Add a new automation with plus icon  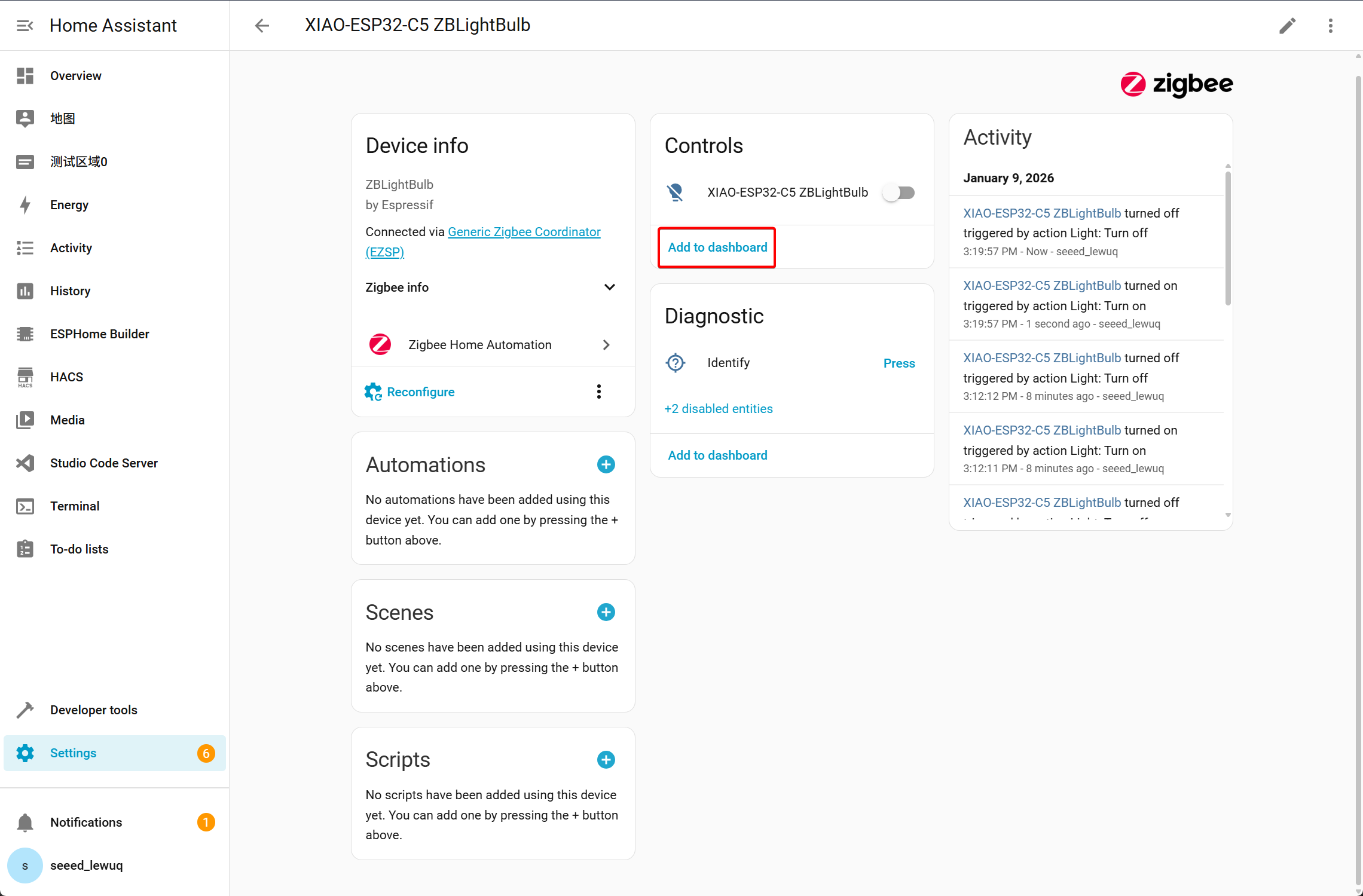tap(606, 464)
